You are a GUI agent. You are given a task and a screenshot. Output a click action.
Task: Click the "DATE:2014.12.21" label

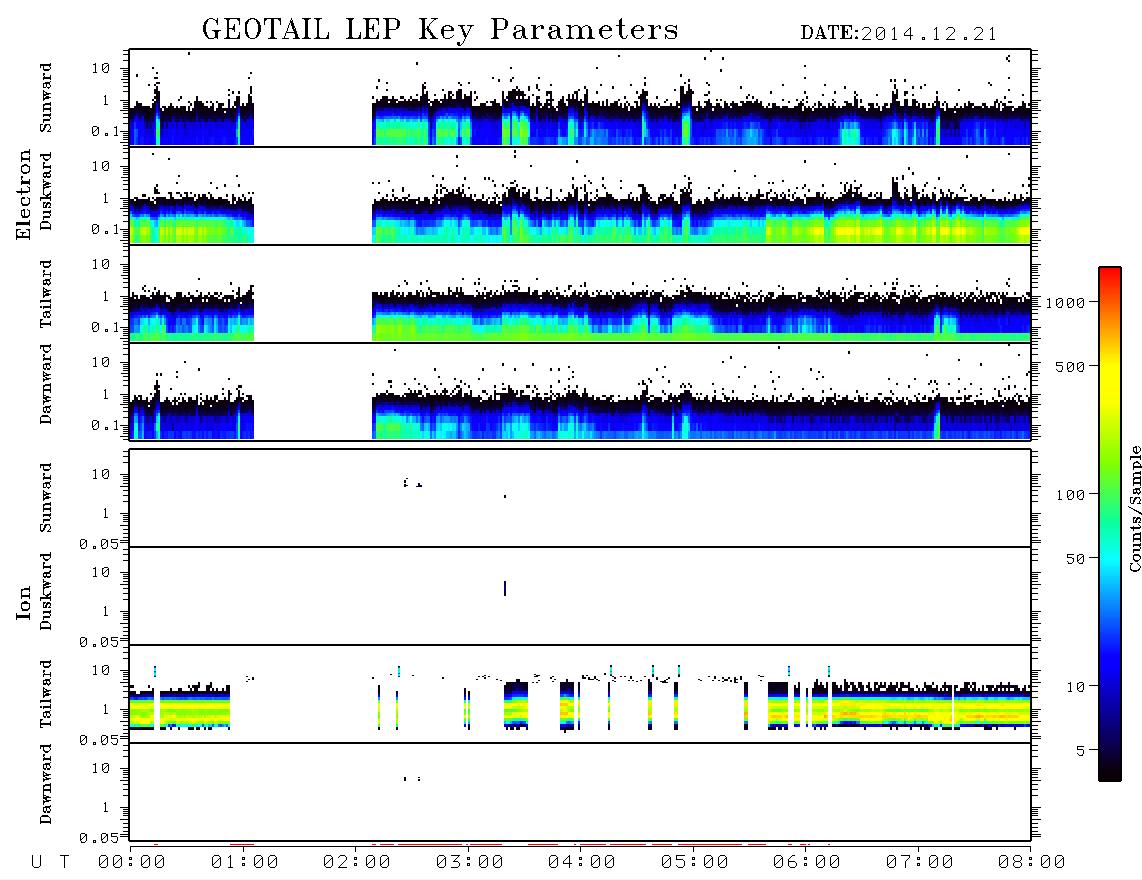pos(899,34)
